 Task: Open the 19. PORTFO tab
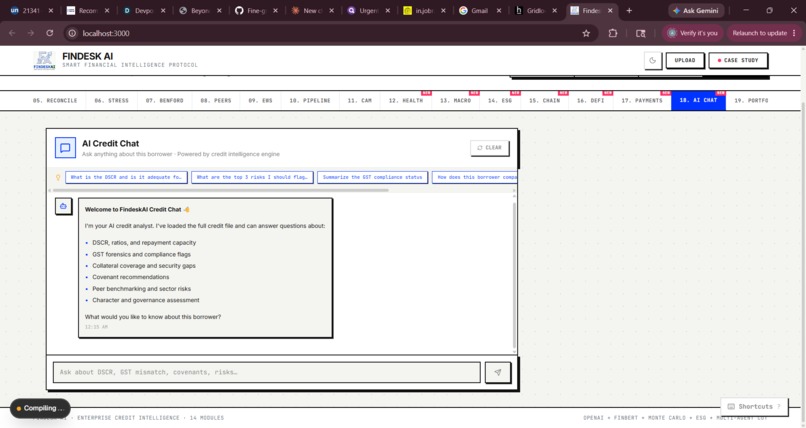(751, 101)
